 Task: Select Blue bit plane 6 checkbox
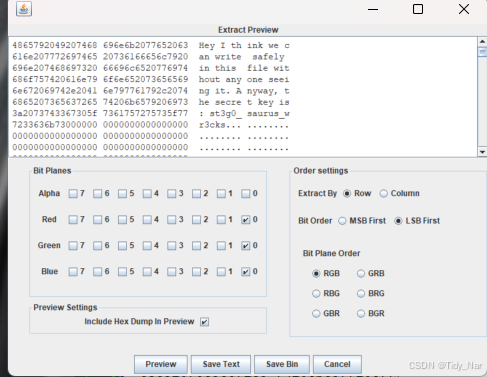[97, 272]
